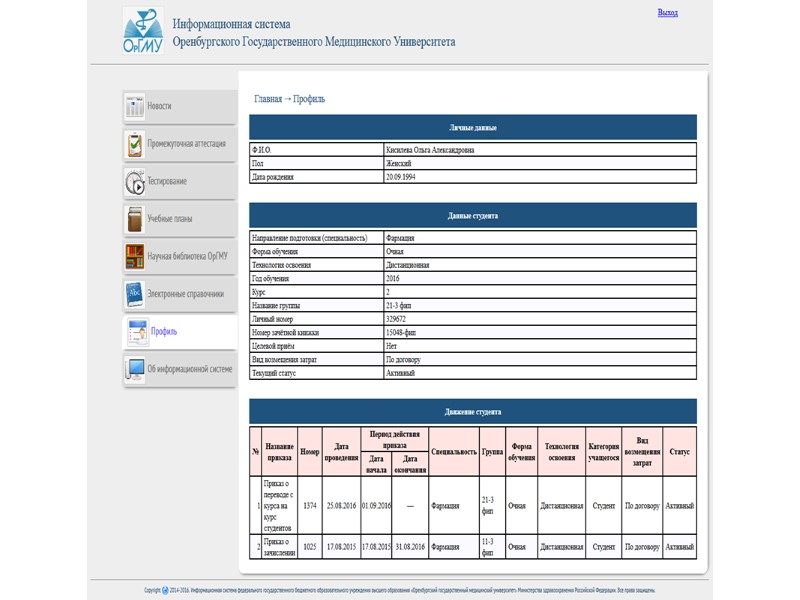Click the Профиль breadcrumb text
The height and width of the screenshot is (600, 800).
click(x=309, y=99)
